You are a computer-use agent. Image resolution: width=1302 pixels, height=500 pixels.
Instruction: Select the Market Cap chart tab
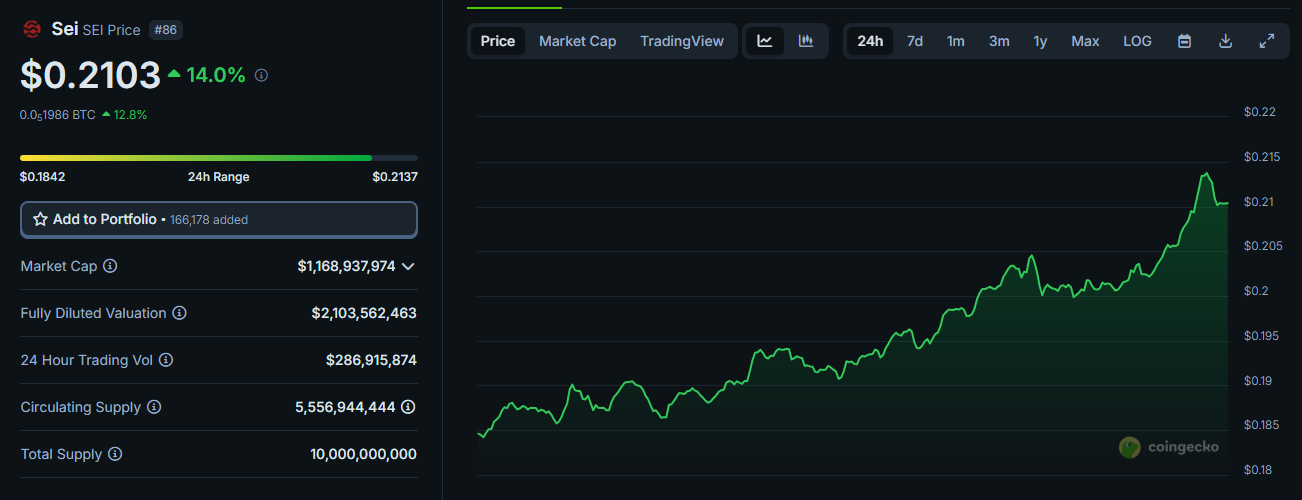(x=578, y=41)
